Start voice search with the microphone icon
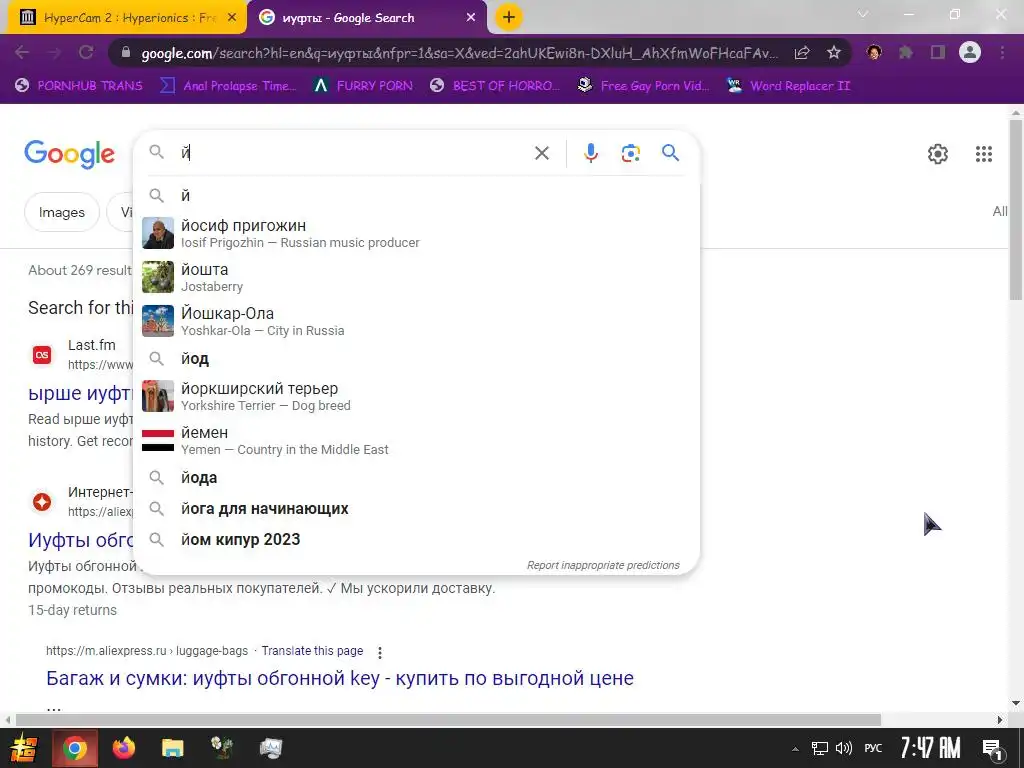The width and height of the screenshot is (1024, 768). (590, 153)
